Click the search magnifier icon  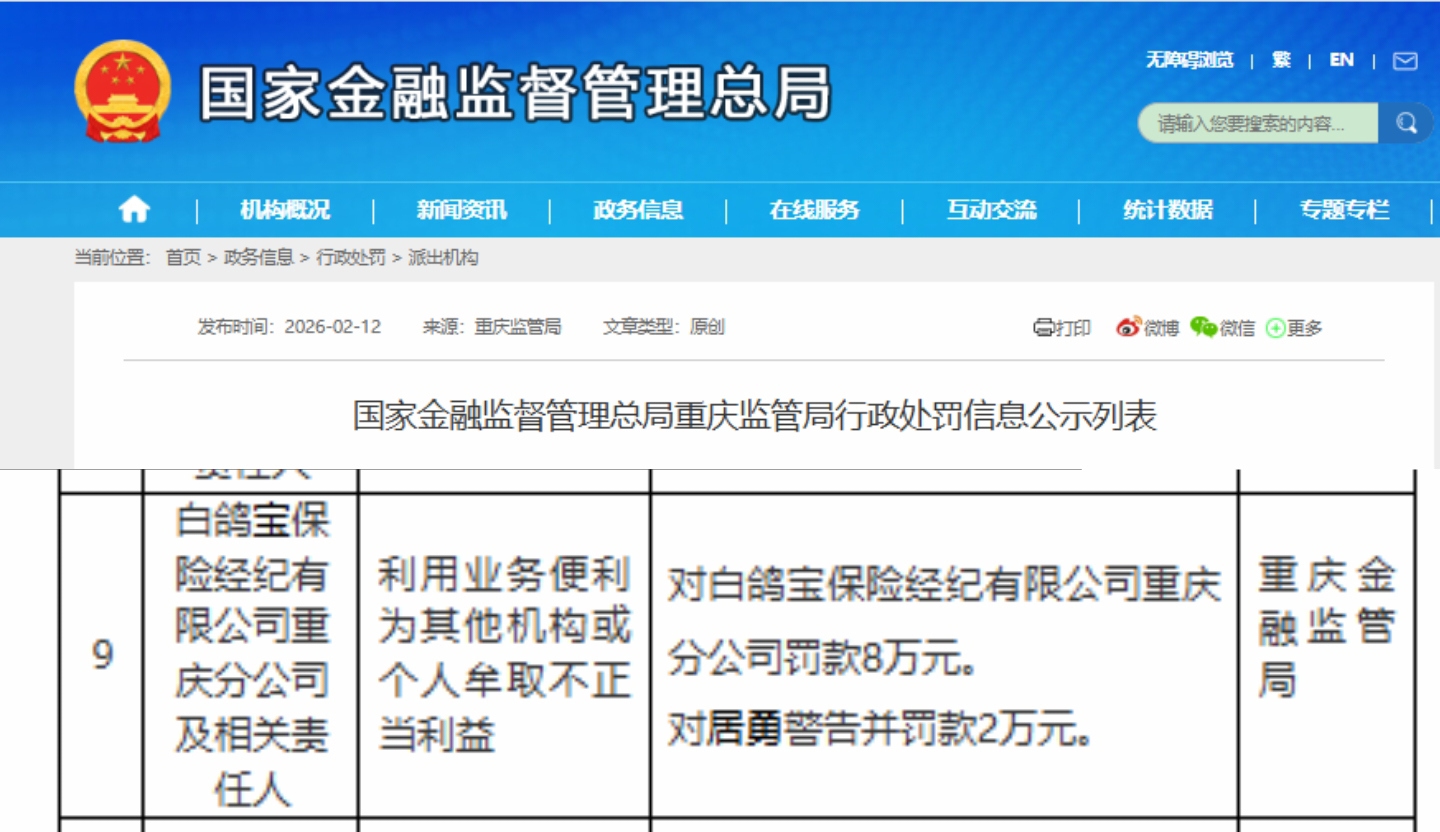pos(1406,124)
